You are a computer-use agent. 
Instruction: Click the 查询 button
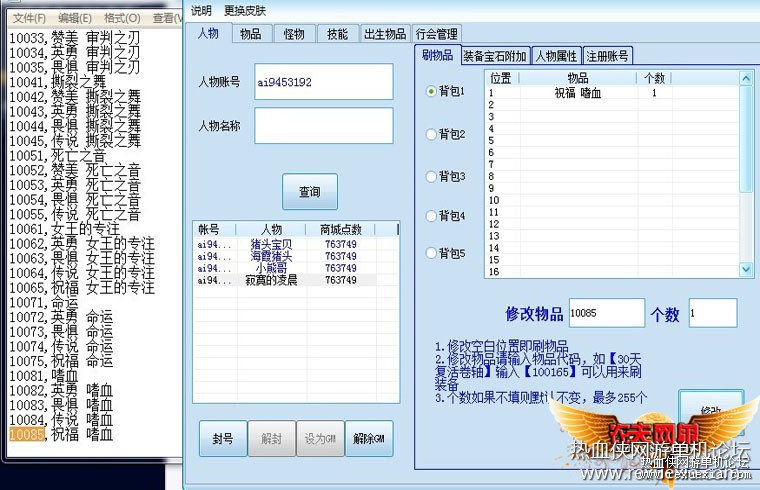pos(310,192)
